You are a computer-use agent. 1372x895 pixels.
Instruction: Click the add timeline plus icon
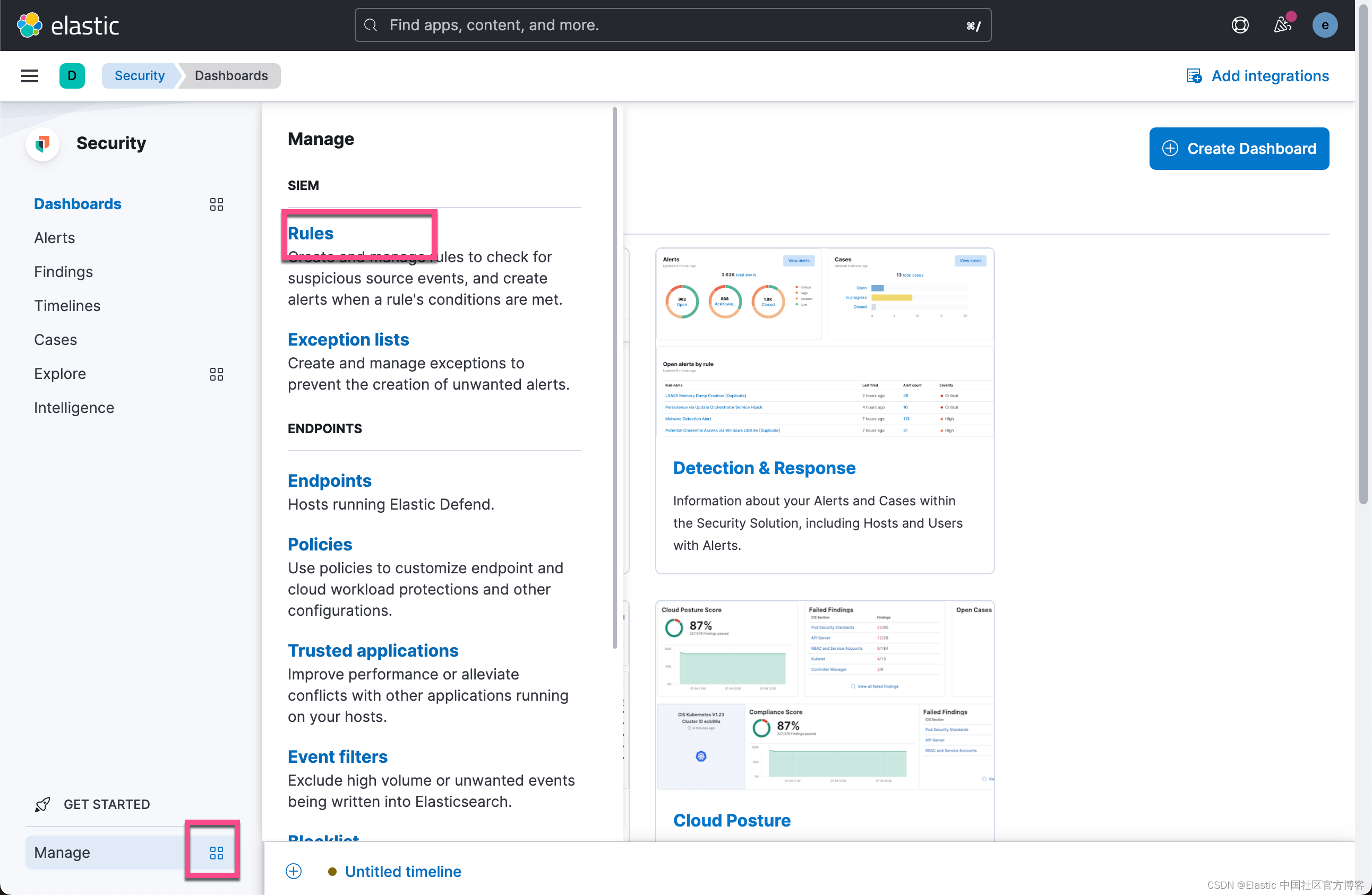click(x=294, y=871)
